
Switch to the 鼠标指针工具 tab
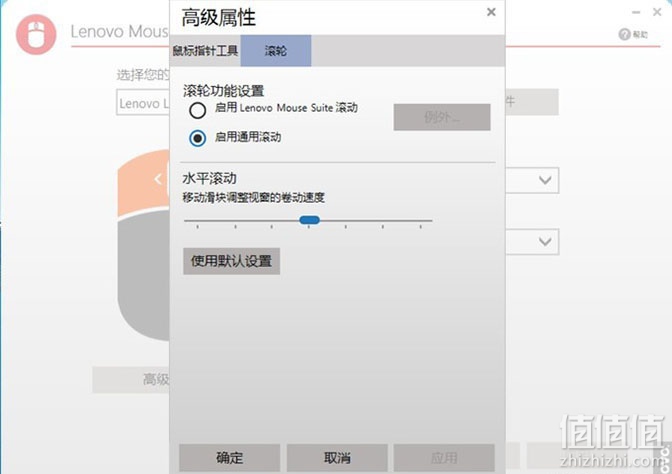(x=205, y=51)
